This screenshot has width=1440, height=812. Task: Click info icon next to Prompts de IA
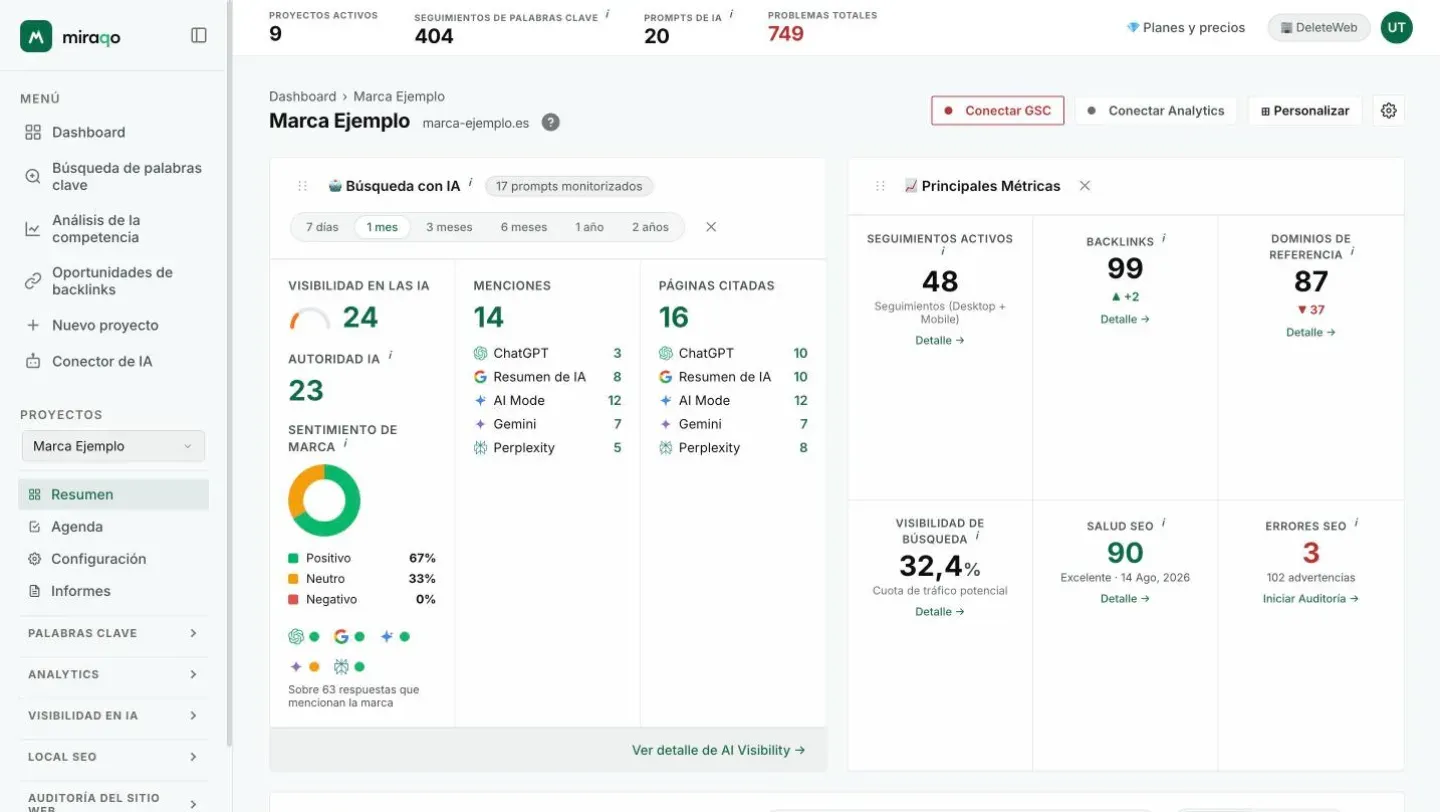[731, 14]
